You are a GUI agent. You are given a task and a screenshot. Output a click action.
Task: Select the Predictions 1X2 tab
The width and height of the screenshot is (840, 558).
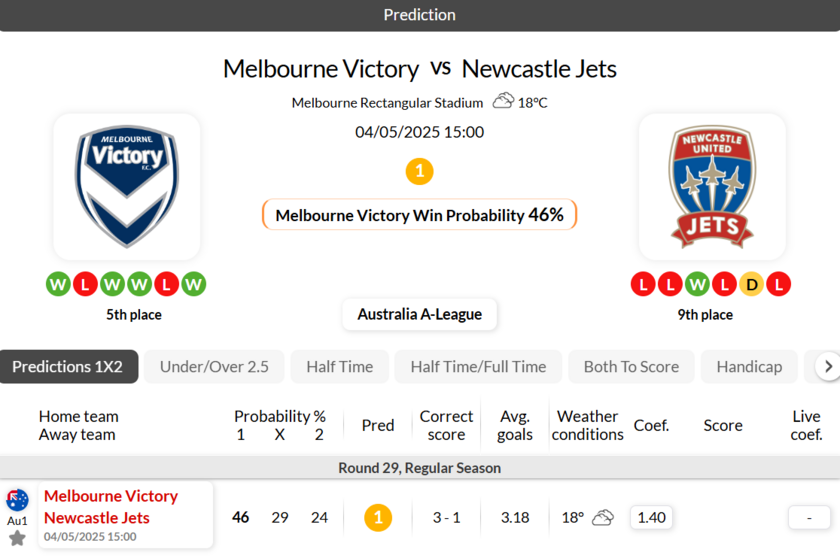[x=68, y=367]
